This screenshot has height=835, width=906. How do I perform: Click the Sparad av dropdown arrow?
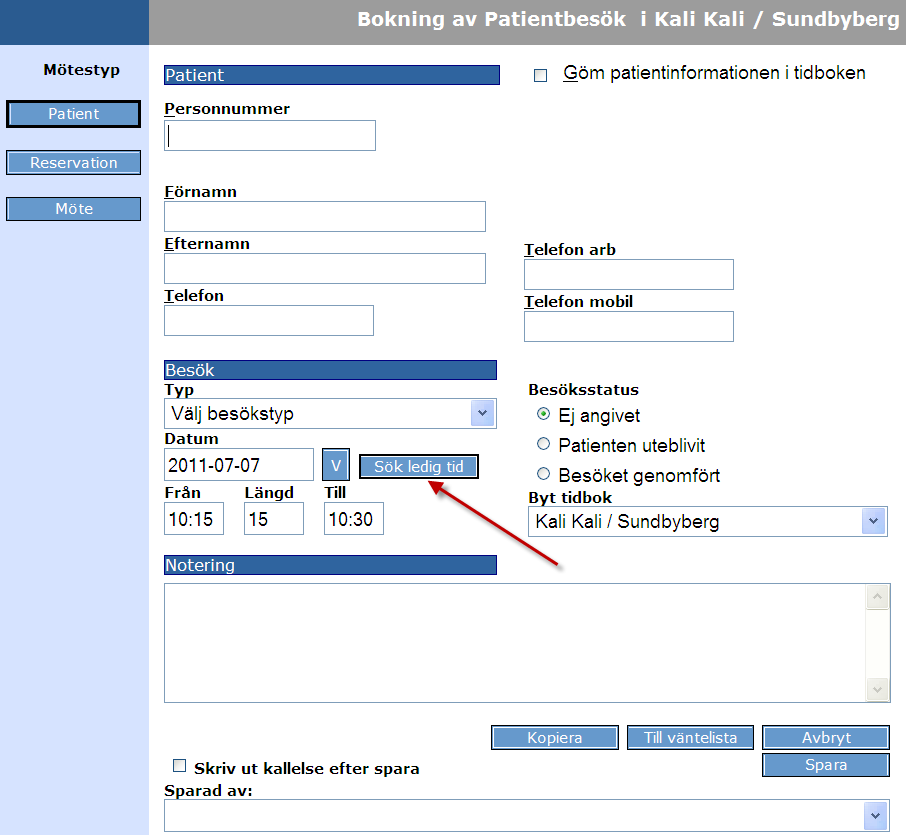(875, 815)
